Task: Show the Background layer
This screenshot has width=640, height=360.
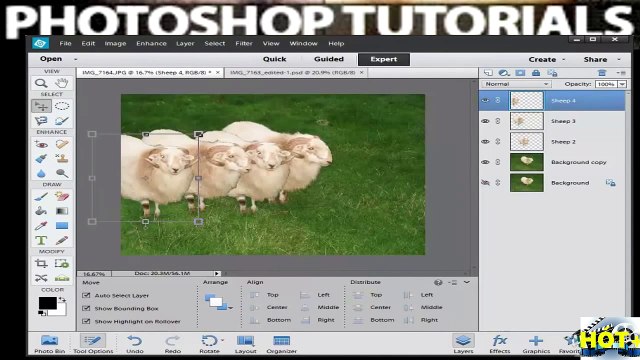Action: tap(485, 183)
